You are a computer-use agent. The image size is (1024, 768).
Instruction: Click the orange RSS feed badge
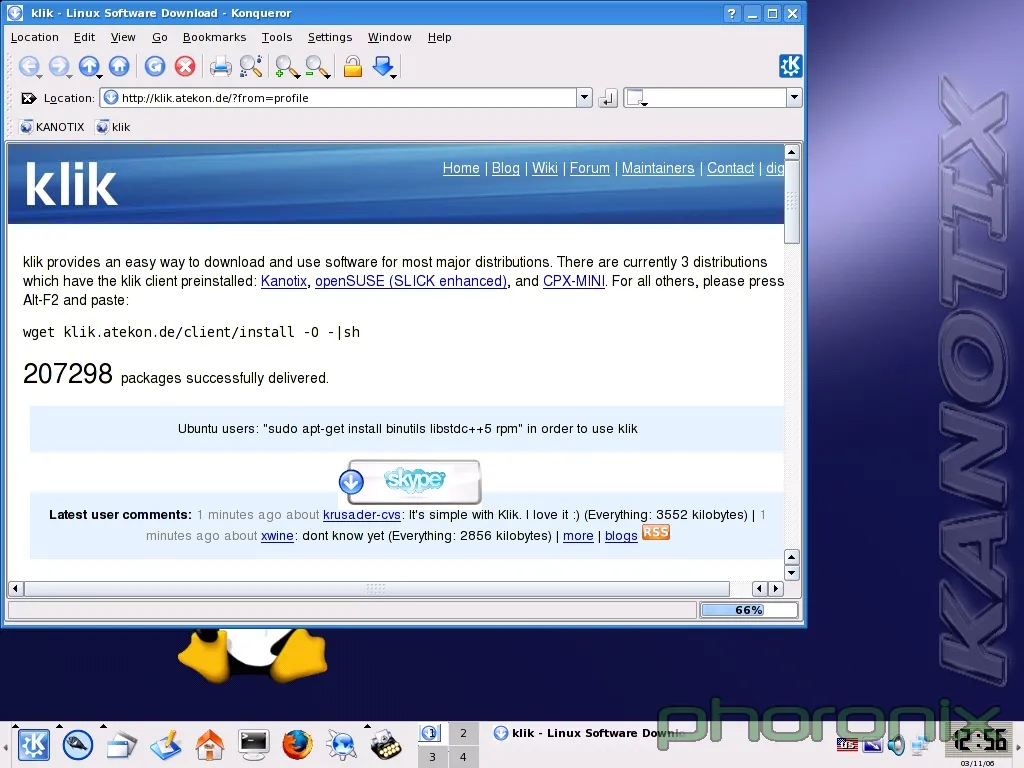pyautogui.click(x=656, y=532)
